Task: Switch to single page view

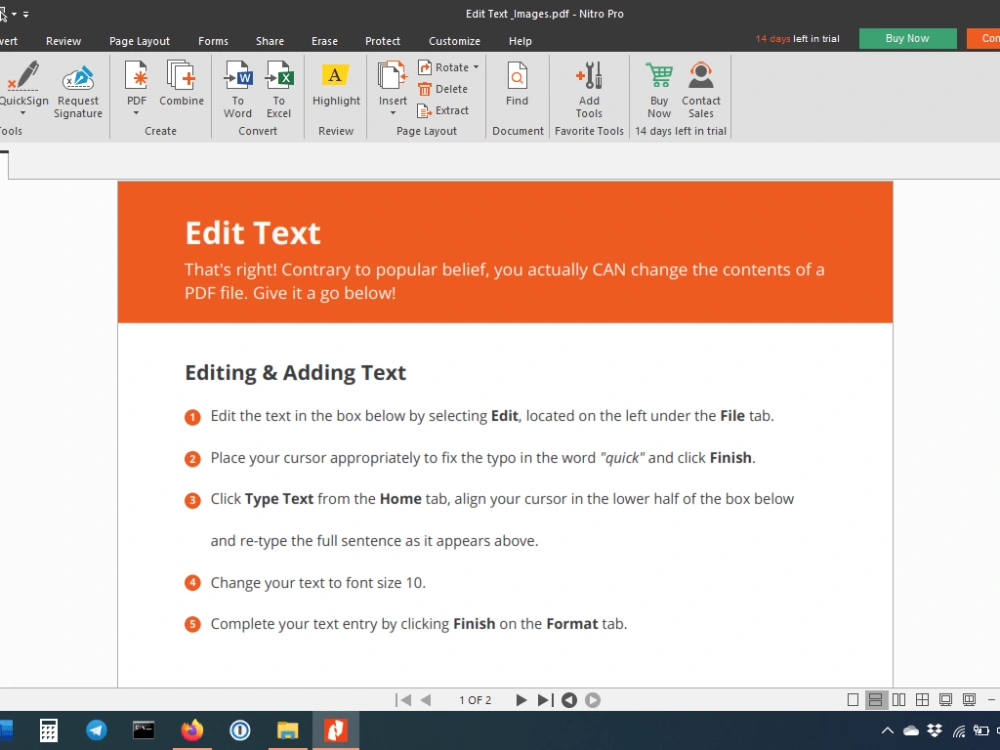Action: pos(853,700)
